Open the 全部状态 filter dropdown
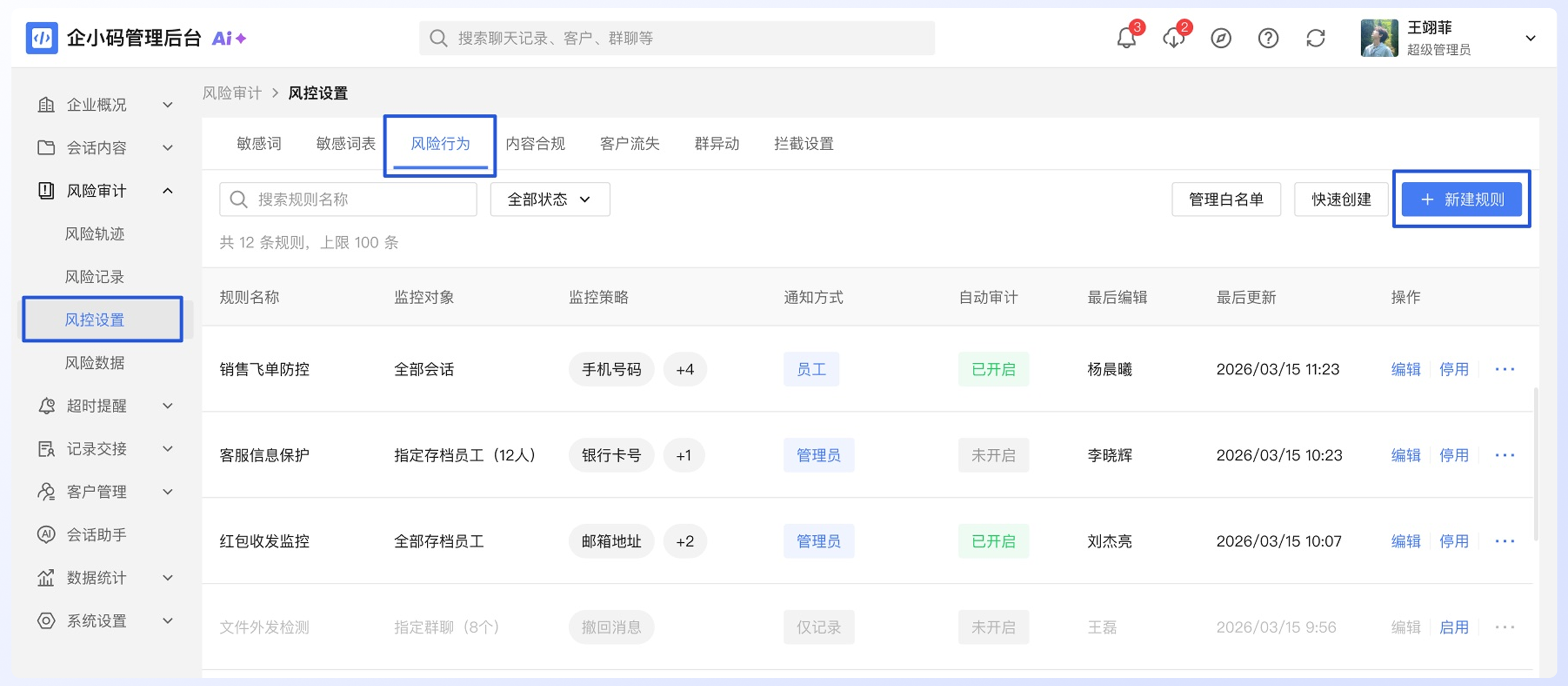Viewport: 1568px width, 686px height. [550, 199]
